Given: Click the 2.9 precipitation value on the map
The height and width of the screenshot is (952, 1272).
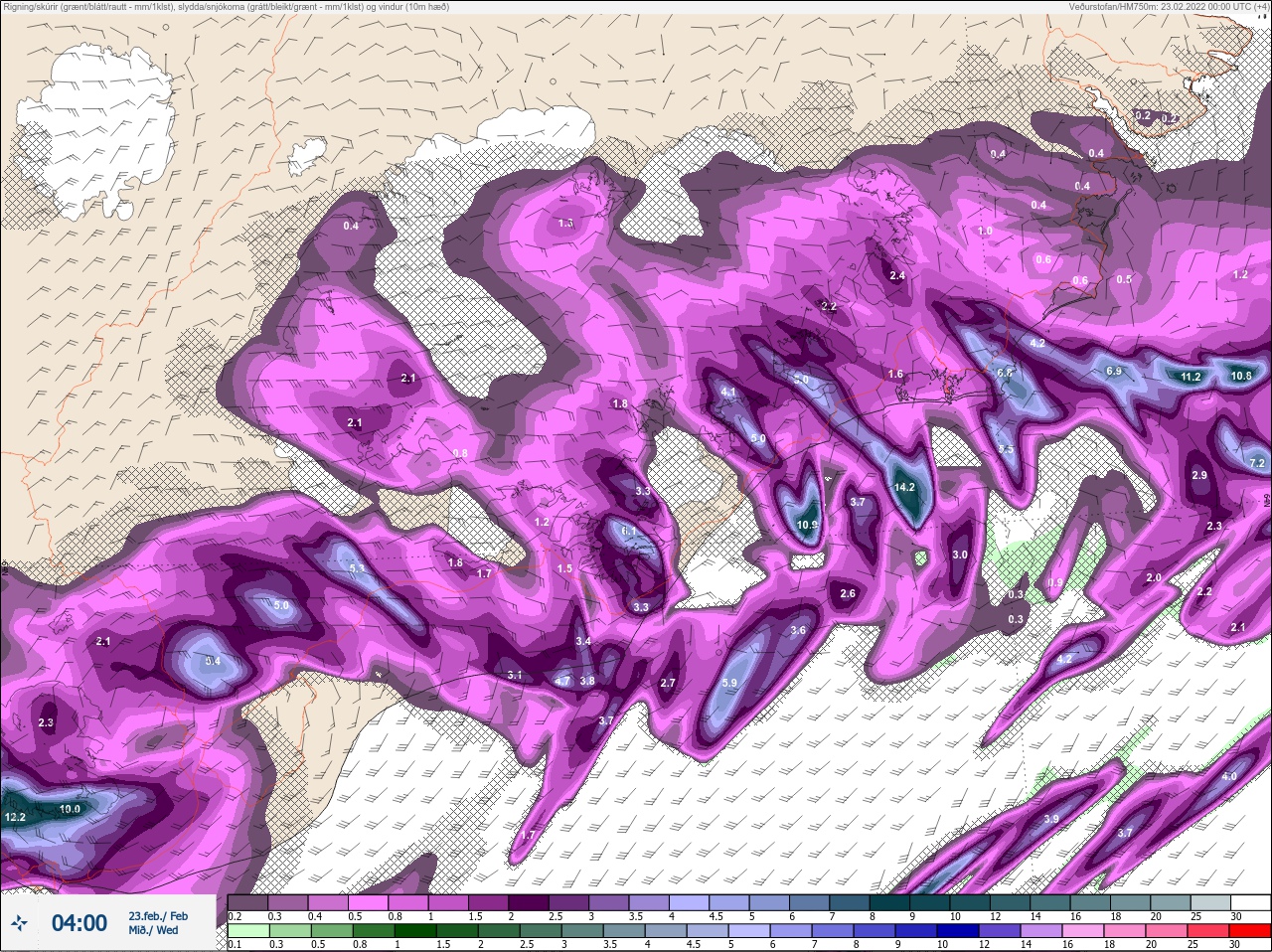Looking at the screenshot, I should pyautogui.click(x=1199, y=475).
